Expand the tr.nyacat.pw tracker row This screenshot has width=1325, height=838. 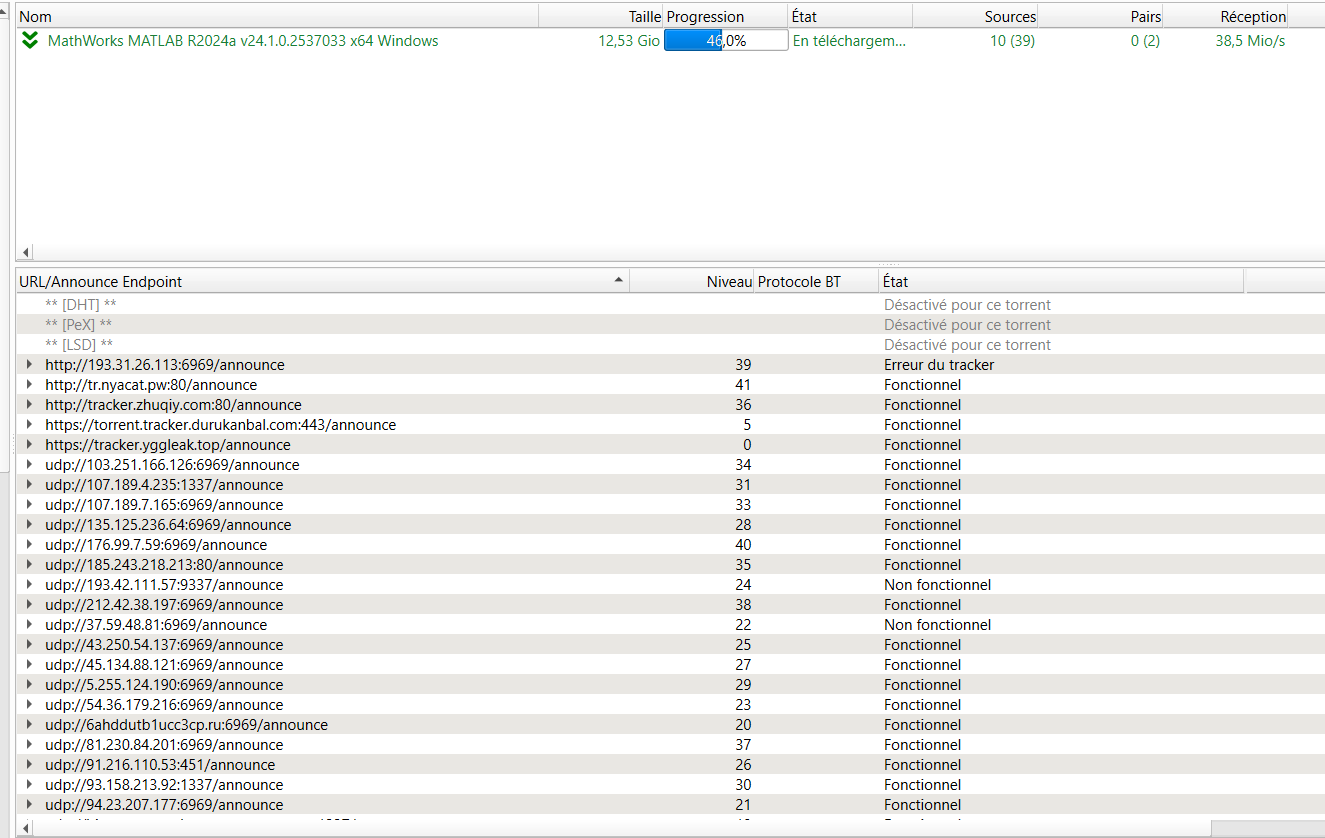pos(29,385)
